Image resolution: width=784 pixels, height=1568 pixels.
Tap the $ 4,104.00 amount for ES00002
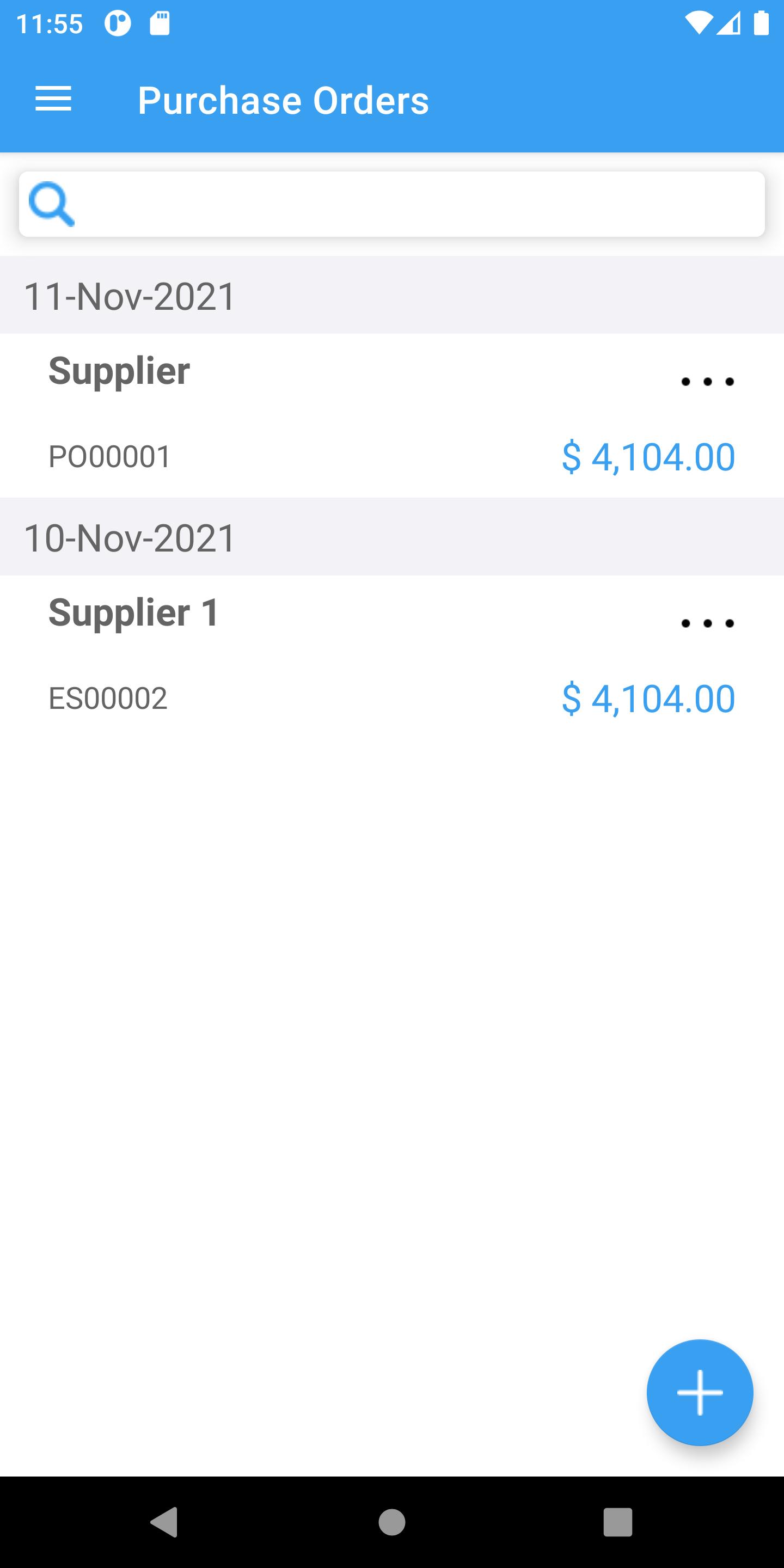[x=648, y=698]
